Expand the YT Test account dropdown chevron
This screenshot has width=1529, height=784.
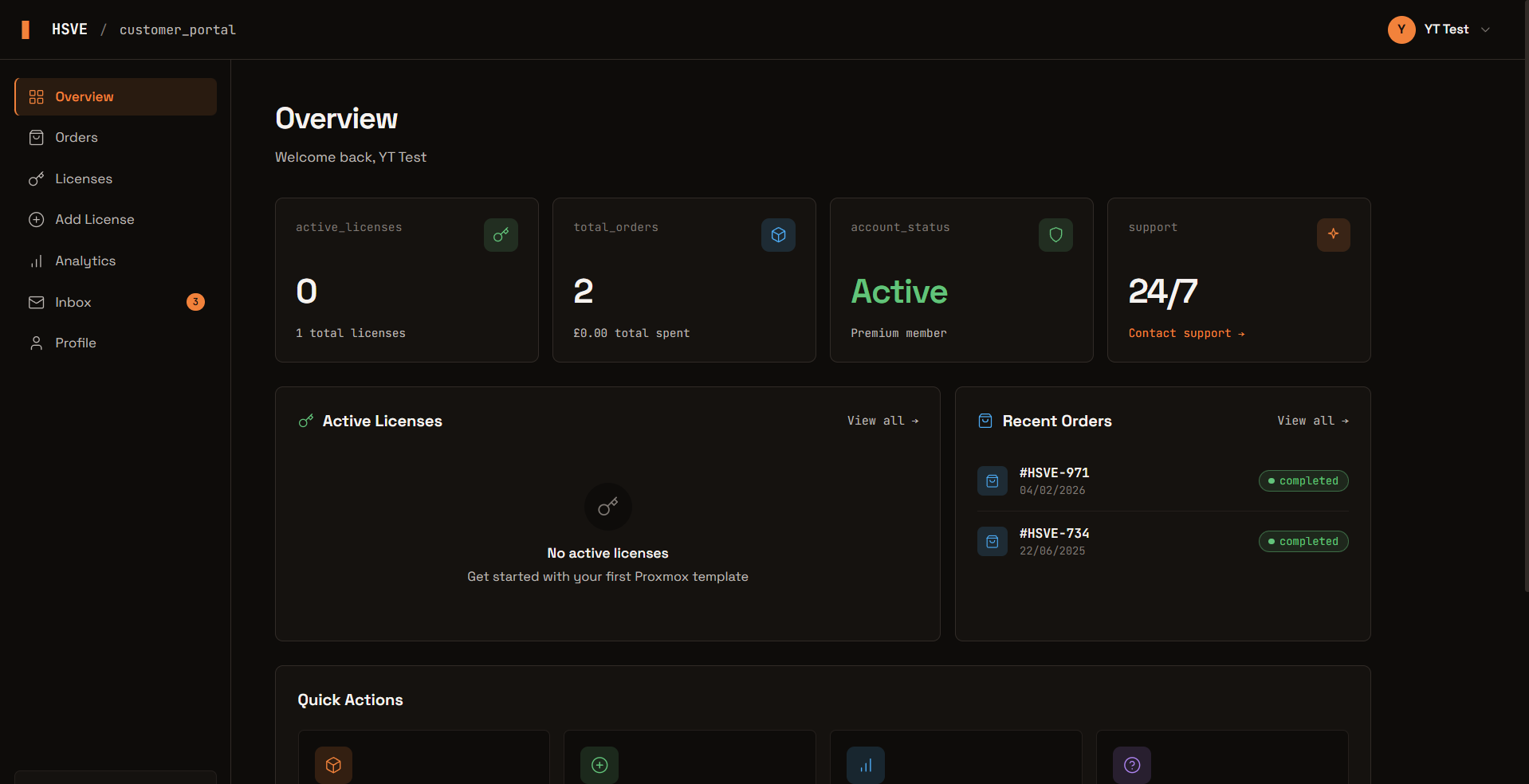tap(1485, 29)
